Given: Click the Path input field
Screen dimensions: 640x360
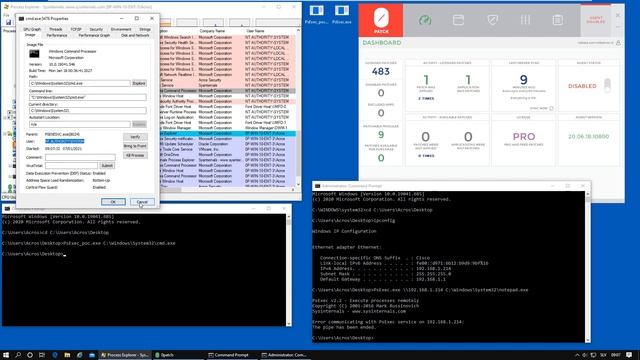Looking at the screenshot, I should [x=80, y=83].
